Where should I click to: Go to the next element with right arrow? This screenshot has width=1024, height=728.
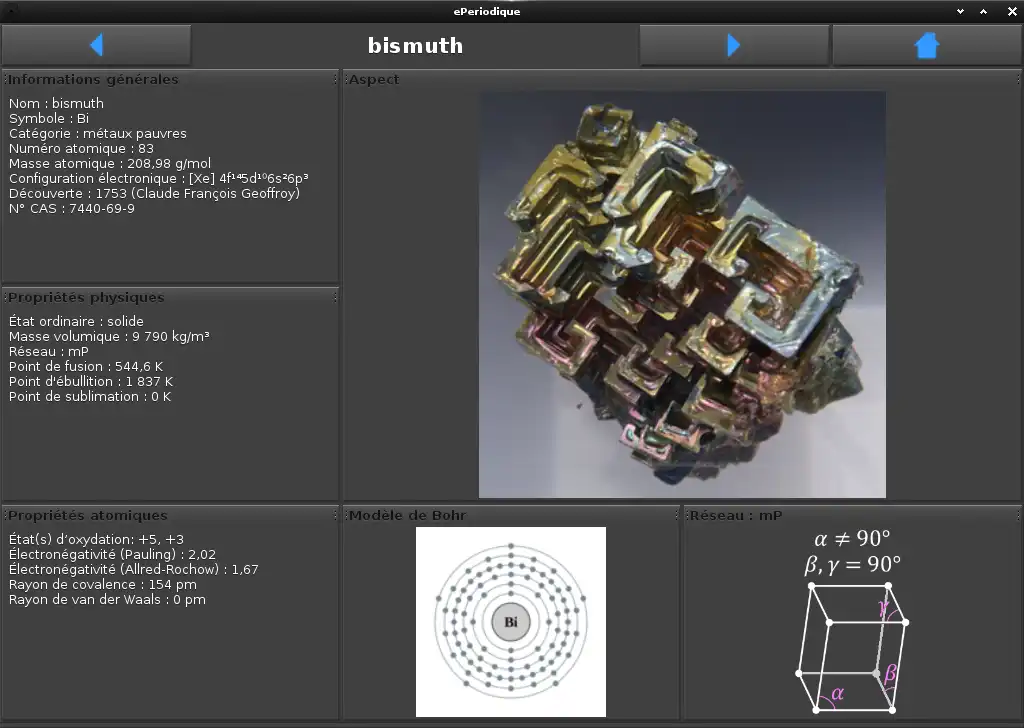pyautogui.click(x=733, y=45)
